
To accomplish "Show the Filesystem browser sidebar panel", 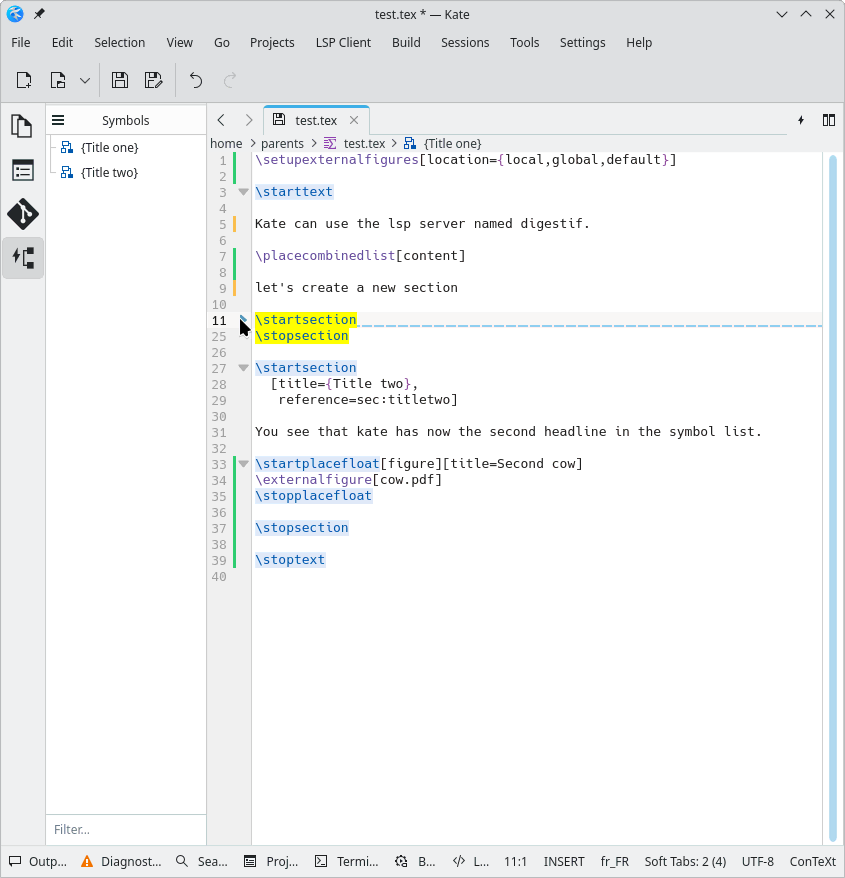I will [x=22, y=170].
